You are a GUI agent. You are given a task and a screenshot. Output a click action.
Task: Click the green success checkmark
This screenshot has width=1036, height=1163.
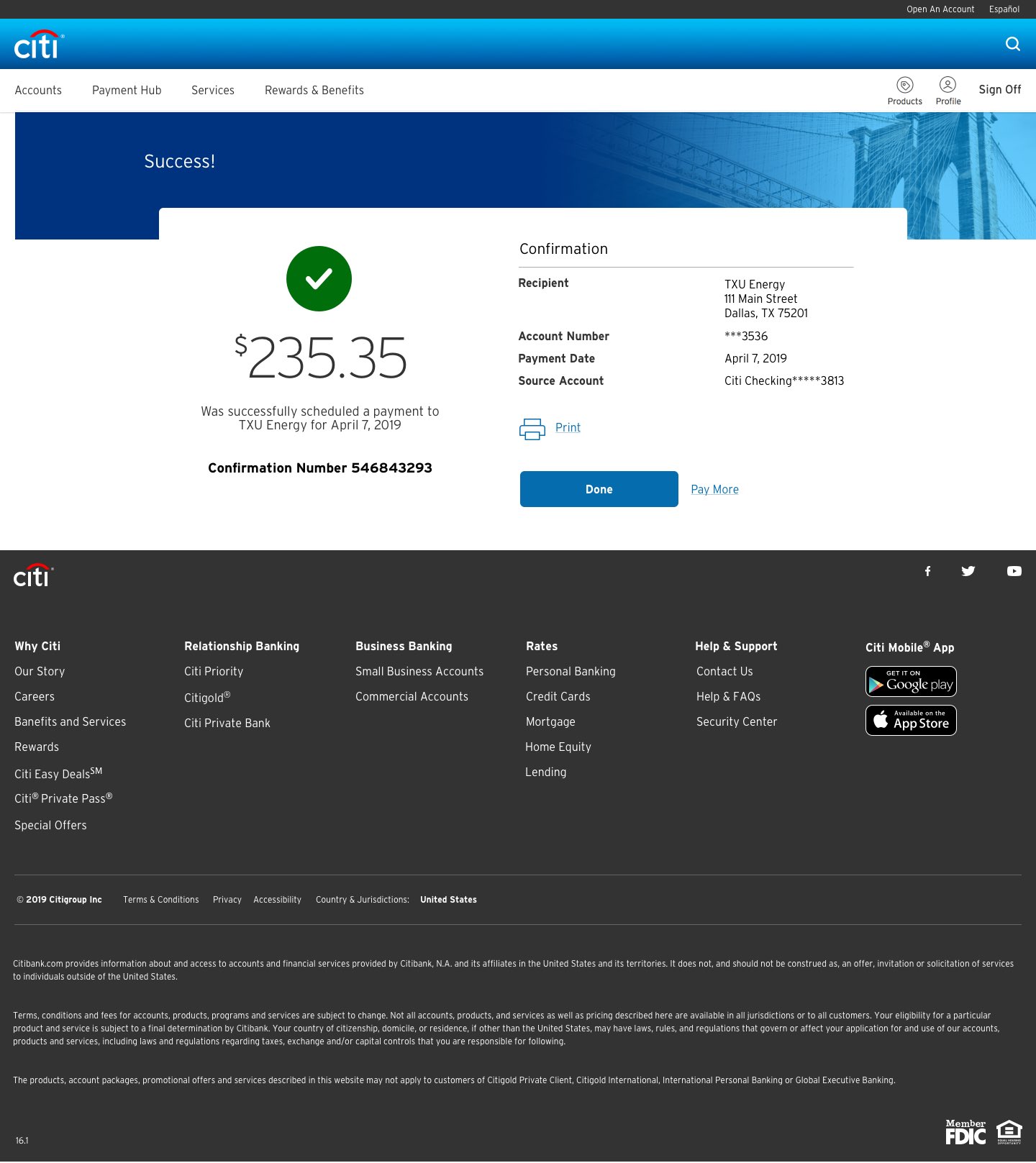(x=319, y=278)
